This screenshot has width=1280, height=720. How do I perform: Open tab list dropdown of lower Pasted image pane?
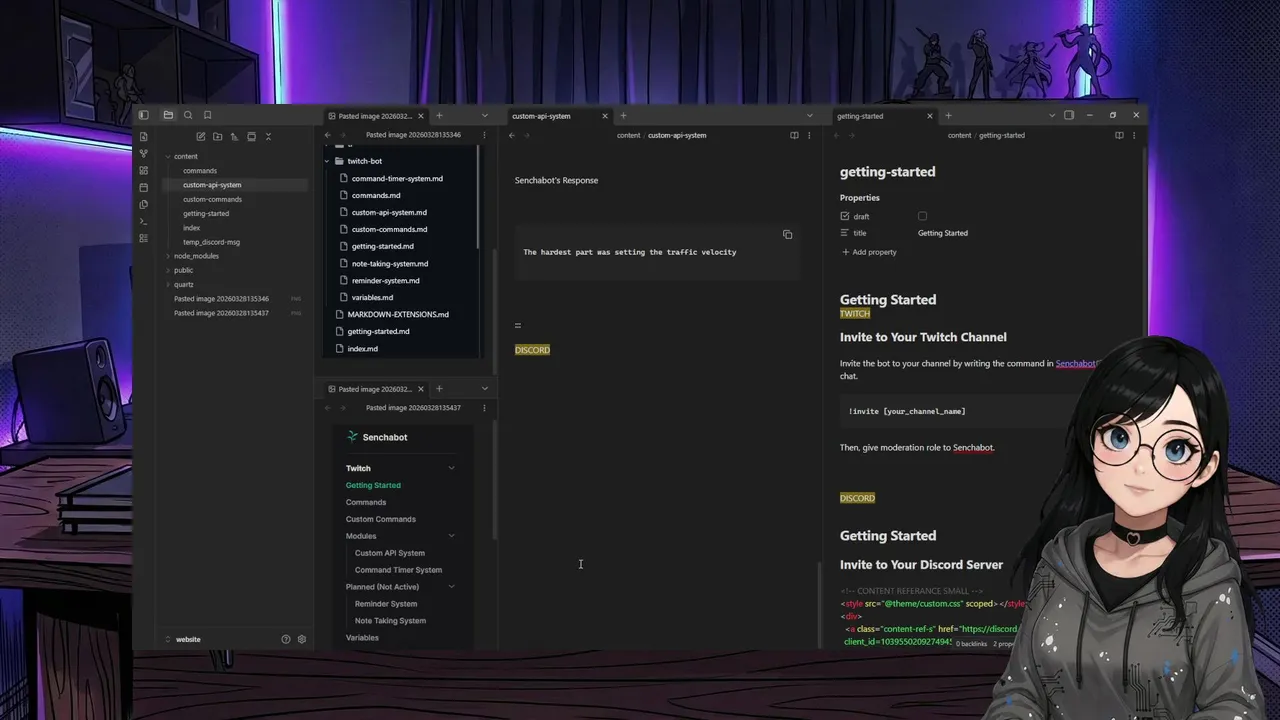tap(485, 389)
